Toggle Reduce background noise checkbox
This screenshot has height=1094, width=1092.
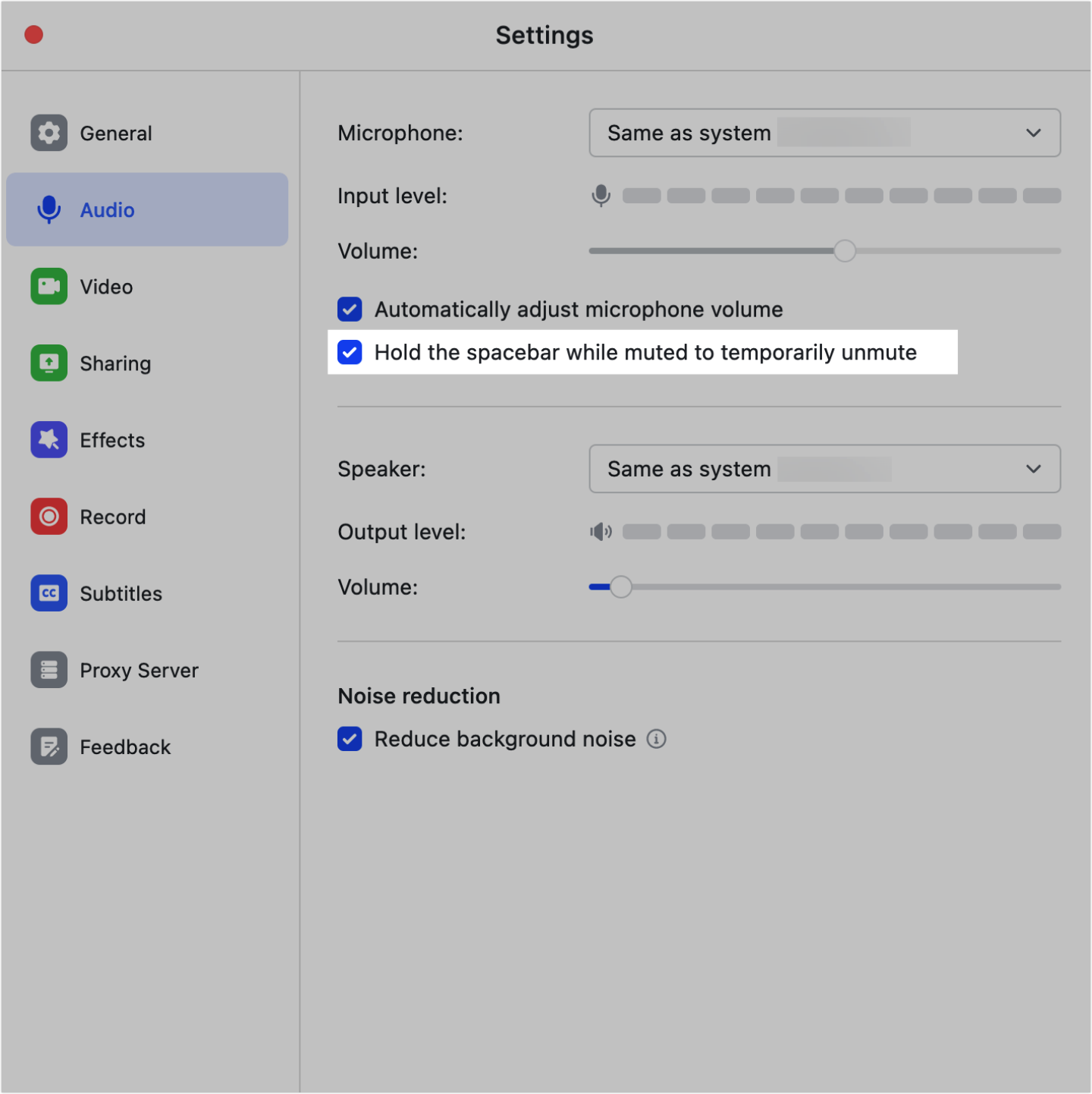350,739
